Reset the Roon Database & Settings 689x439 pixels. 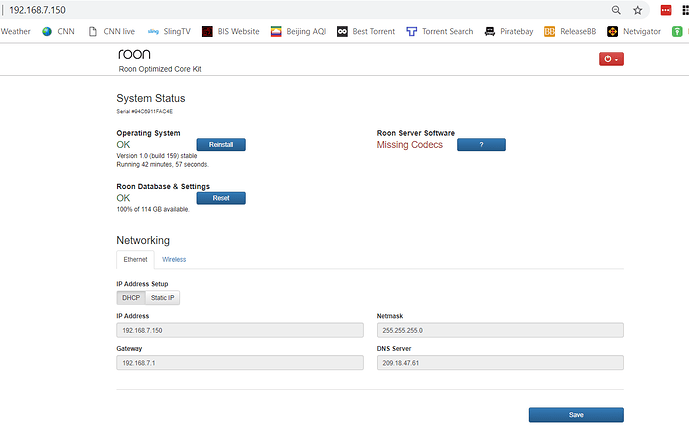[221, 198]
